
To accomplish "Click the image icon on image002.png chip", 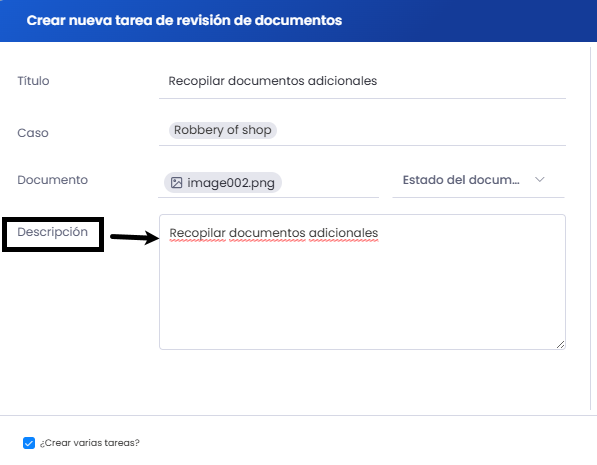I will point(176,182).
